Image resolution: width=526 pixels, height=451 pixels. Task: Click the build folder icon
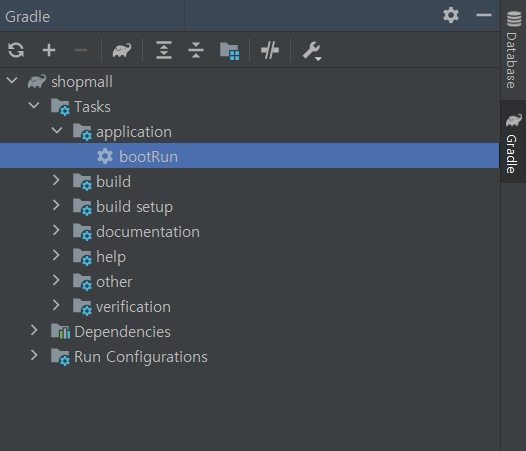click(x=82, y=182)
